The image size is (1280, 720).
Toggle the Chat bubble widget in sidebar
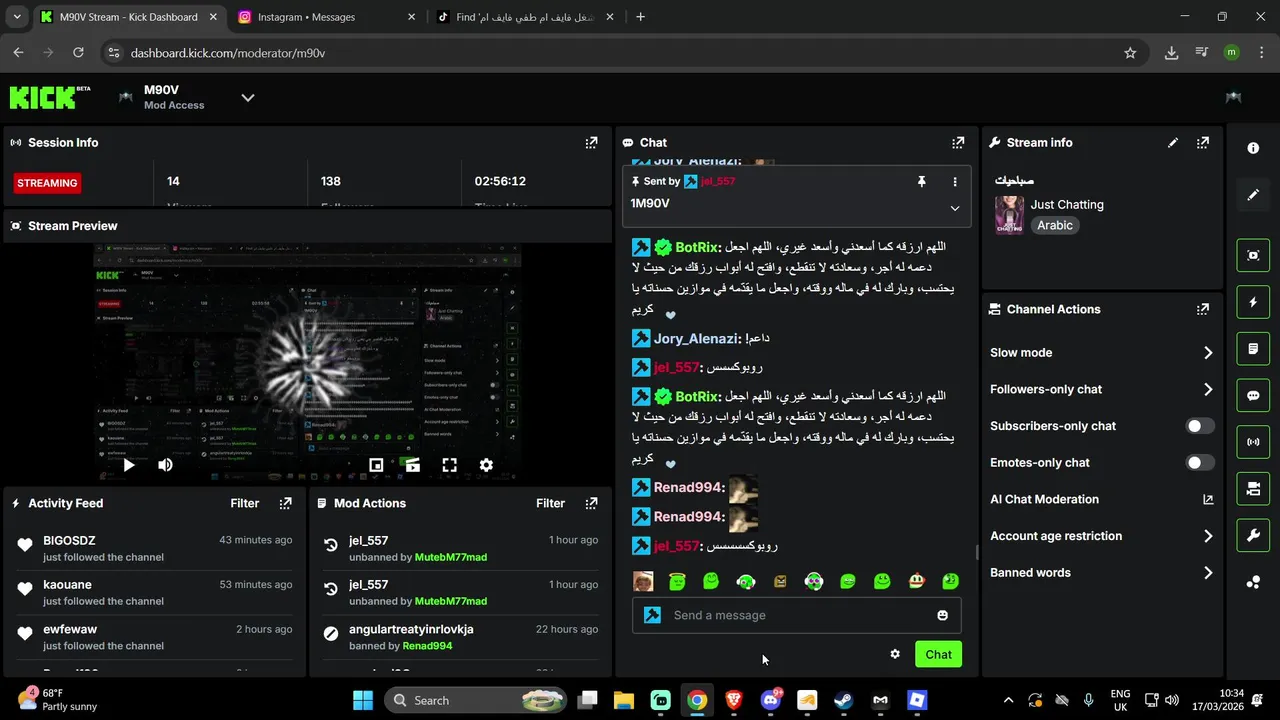1253,395
